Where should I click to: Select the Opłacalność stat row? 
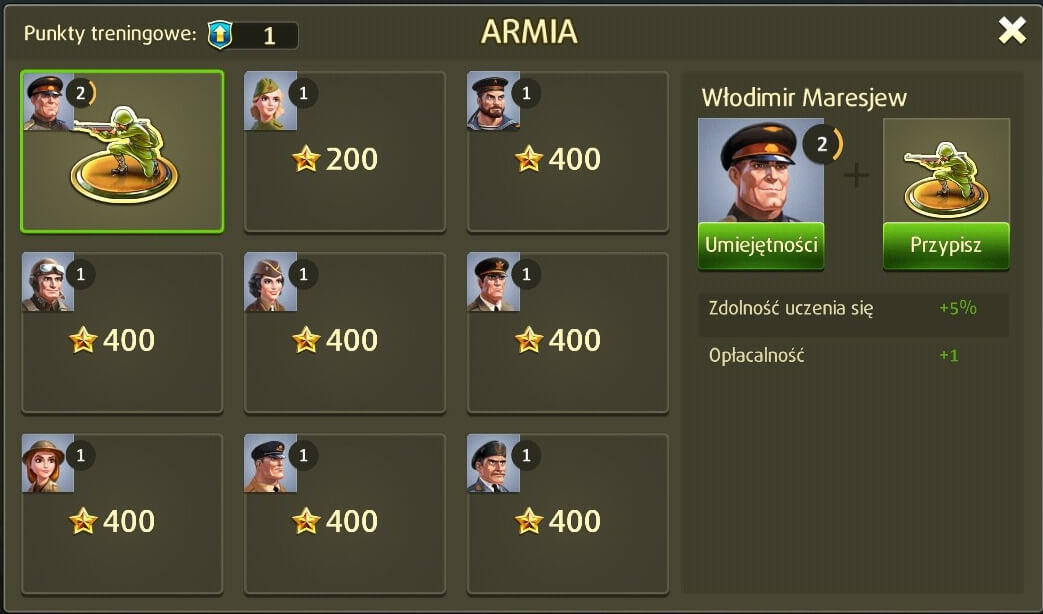point(854,355)
